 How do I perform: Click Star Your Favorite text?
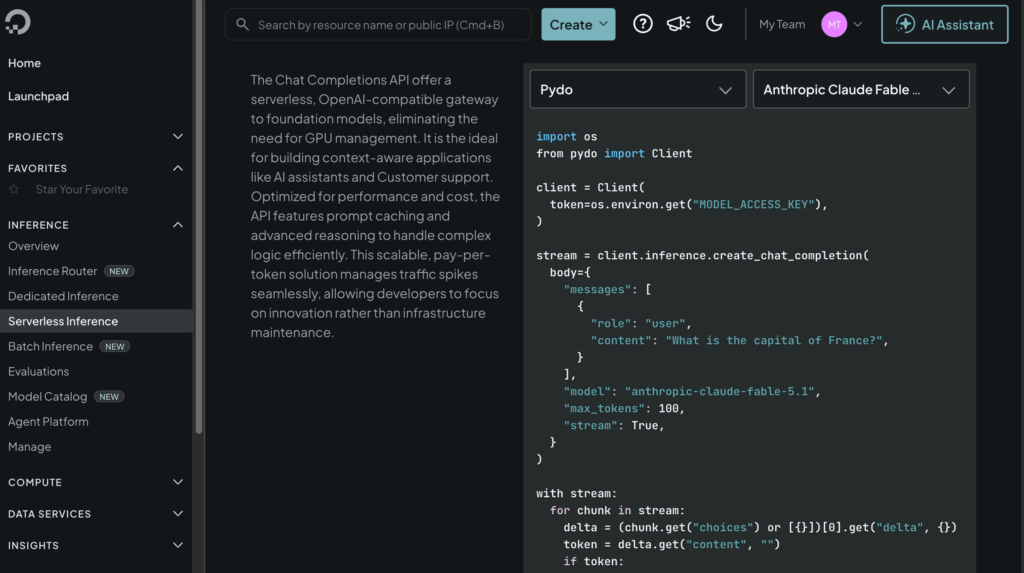(82, 189)
